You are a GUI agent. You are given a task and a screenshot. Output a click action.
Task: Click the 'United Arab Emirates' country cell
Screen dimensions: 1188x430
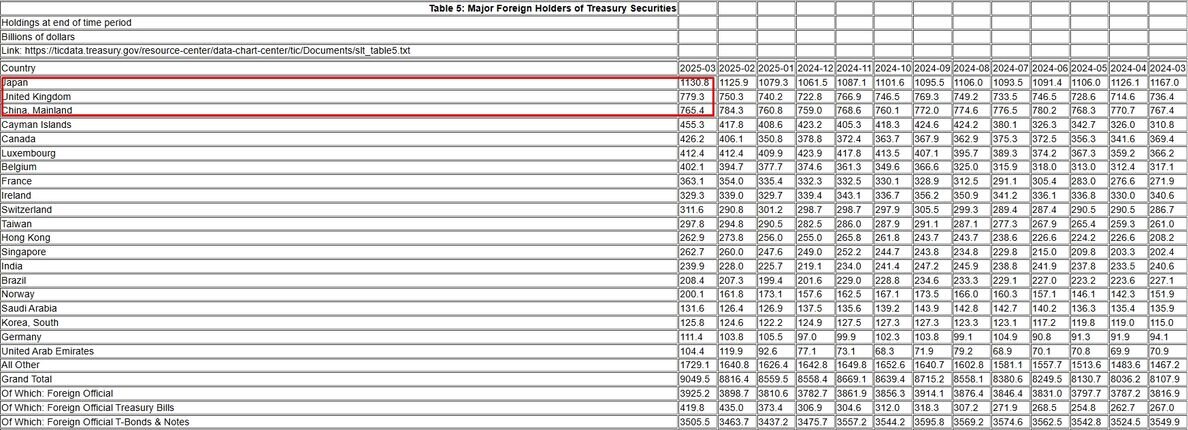pos(339,351)
